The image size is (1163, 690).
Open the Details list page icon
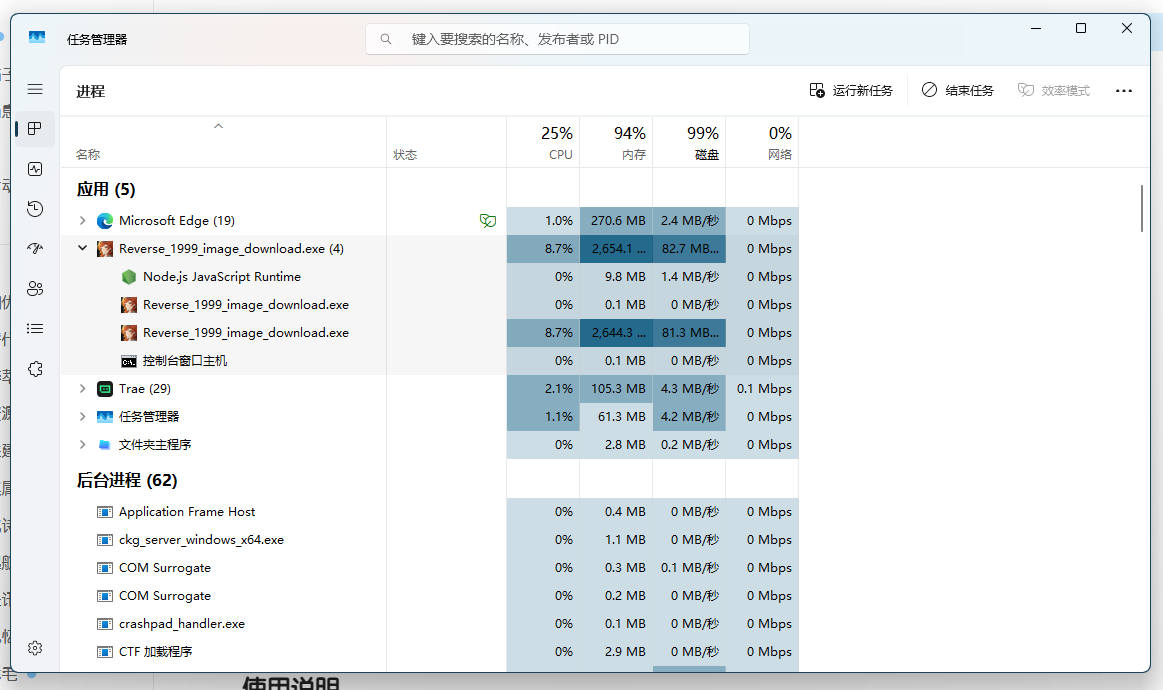35,329
